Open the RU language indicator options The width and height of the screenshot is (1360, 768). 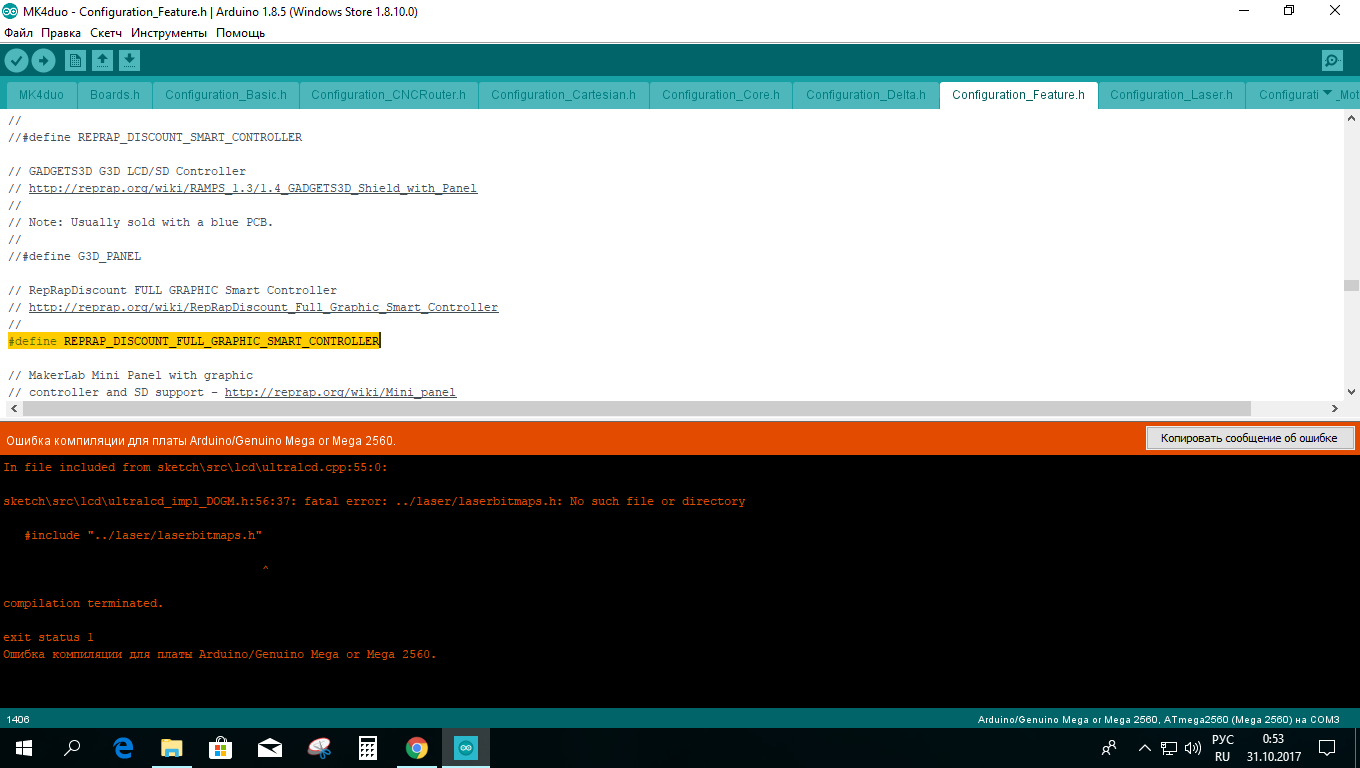(x=1220, y=747)
